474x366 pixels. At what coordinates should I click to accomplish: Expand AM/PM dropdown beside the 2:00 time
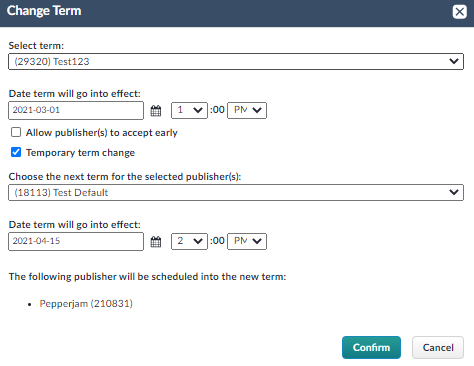pyautogui.click(x=247, y=241)
